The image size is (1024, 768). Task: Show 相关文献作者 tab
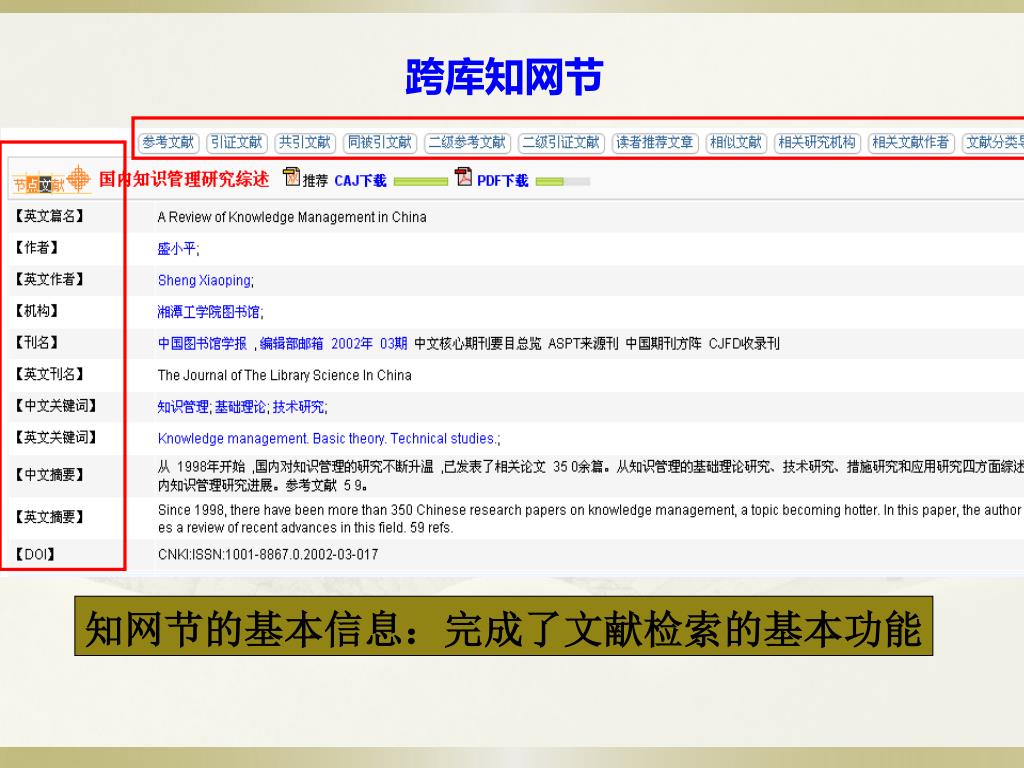[x=911, y=142]
